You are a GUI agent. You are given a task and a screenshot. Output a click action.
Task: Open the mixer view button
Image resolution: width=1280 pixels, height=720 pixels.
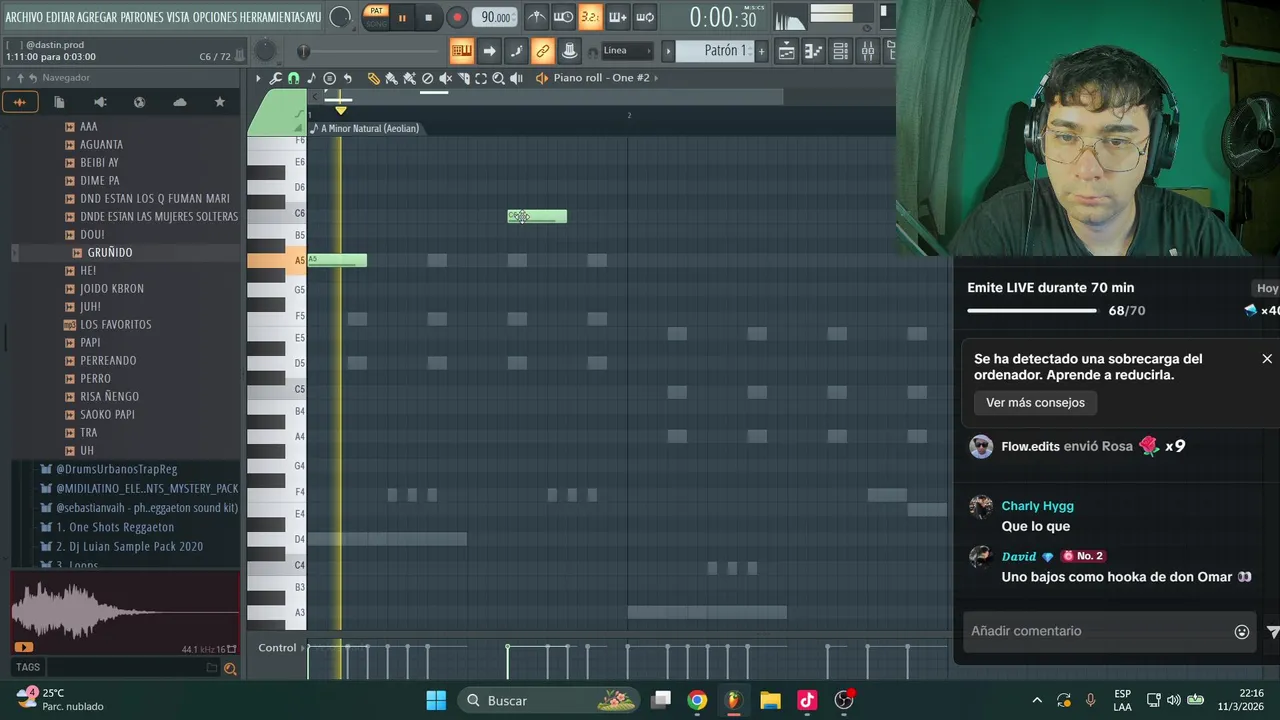pyautogui.click(x=868, y=51)
